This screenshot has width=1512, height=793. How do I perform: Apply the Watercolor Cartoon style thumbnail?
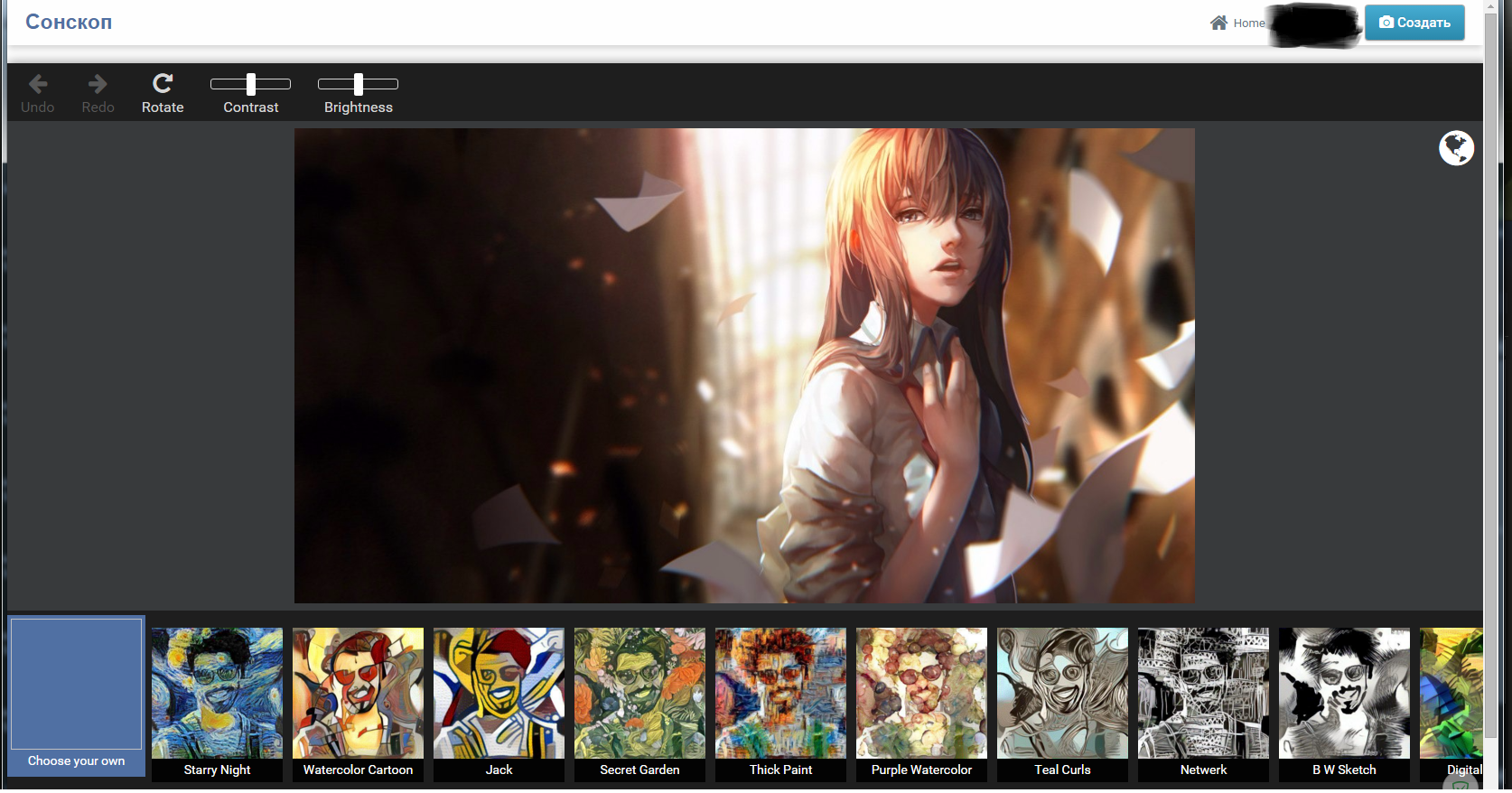358,694
